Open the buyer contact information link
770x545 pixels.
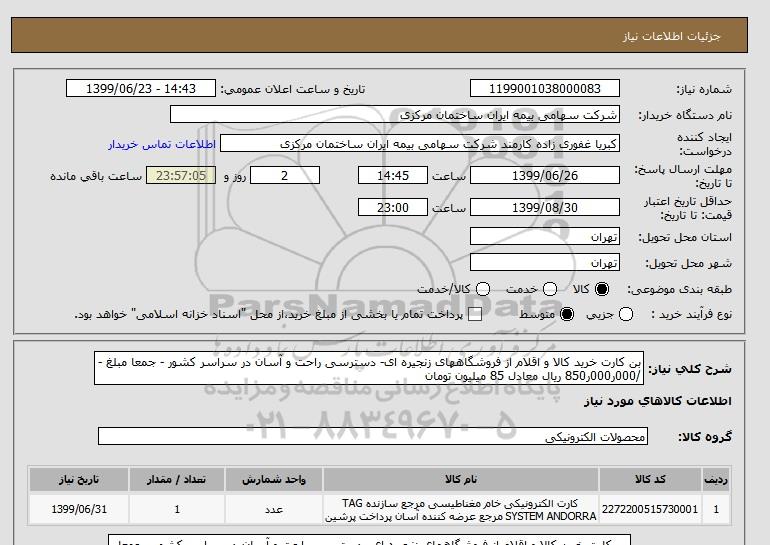[x=162, y=144]
